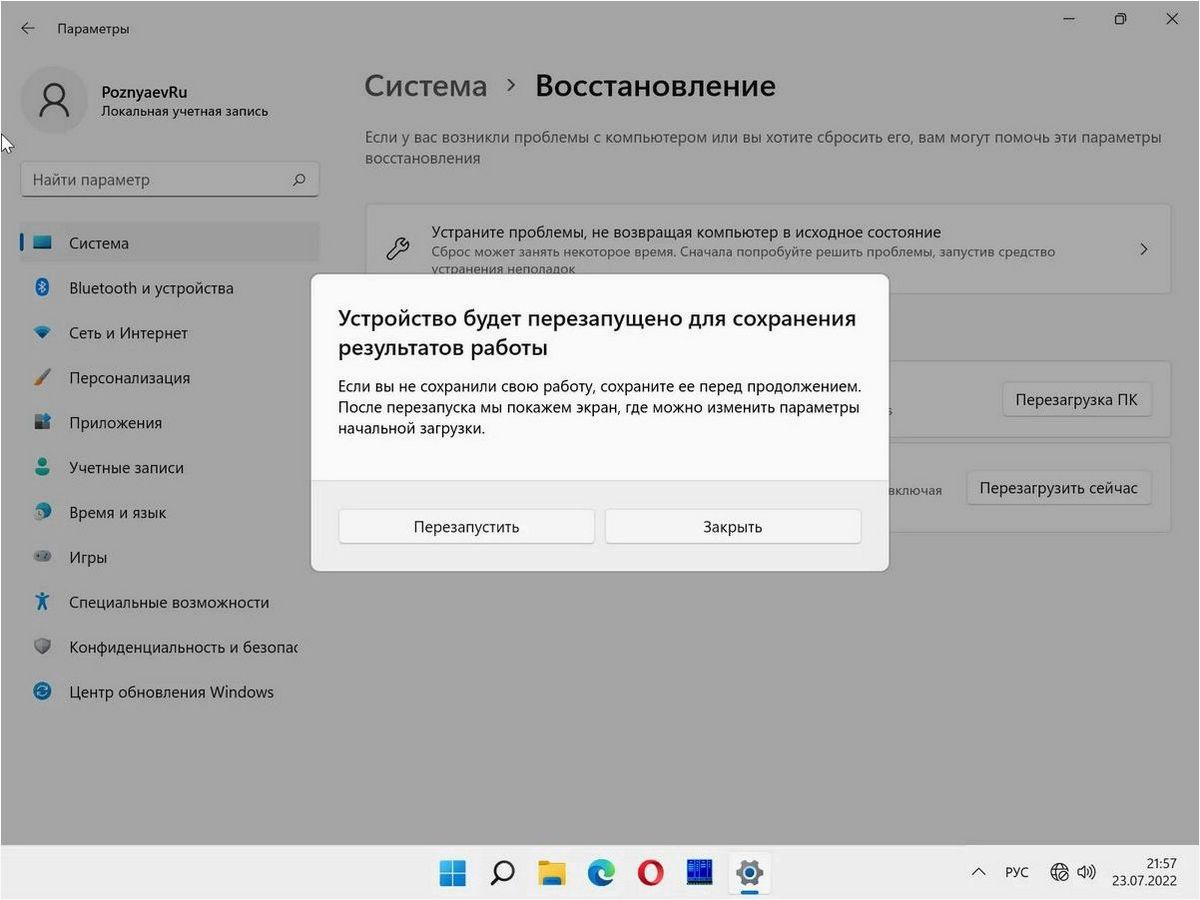The image size is (1200, 900).
Task: Click the Локальная учетная запись text
Action: (185, 111)
